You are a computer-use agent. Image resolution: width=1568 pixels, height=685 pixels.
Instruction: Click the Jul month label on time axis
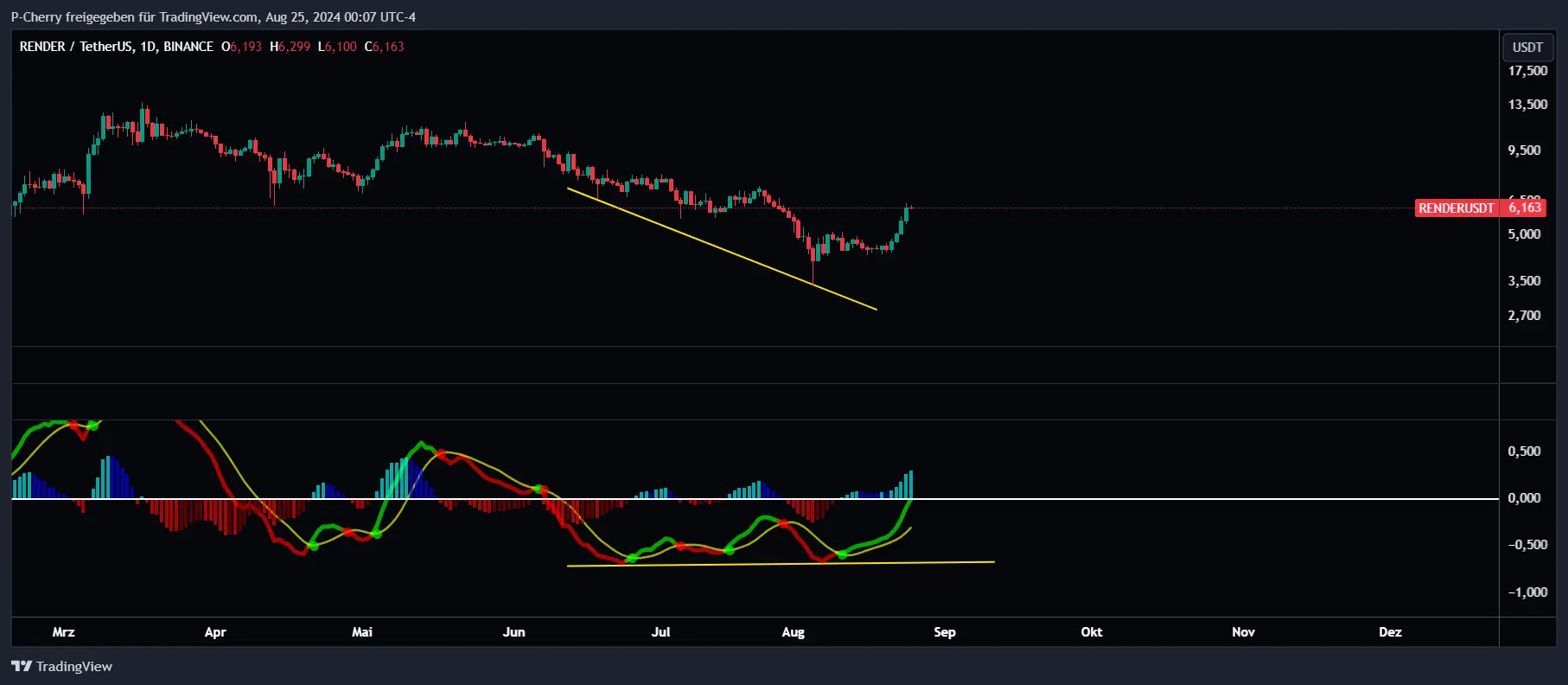[x=660, y=632]
